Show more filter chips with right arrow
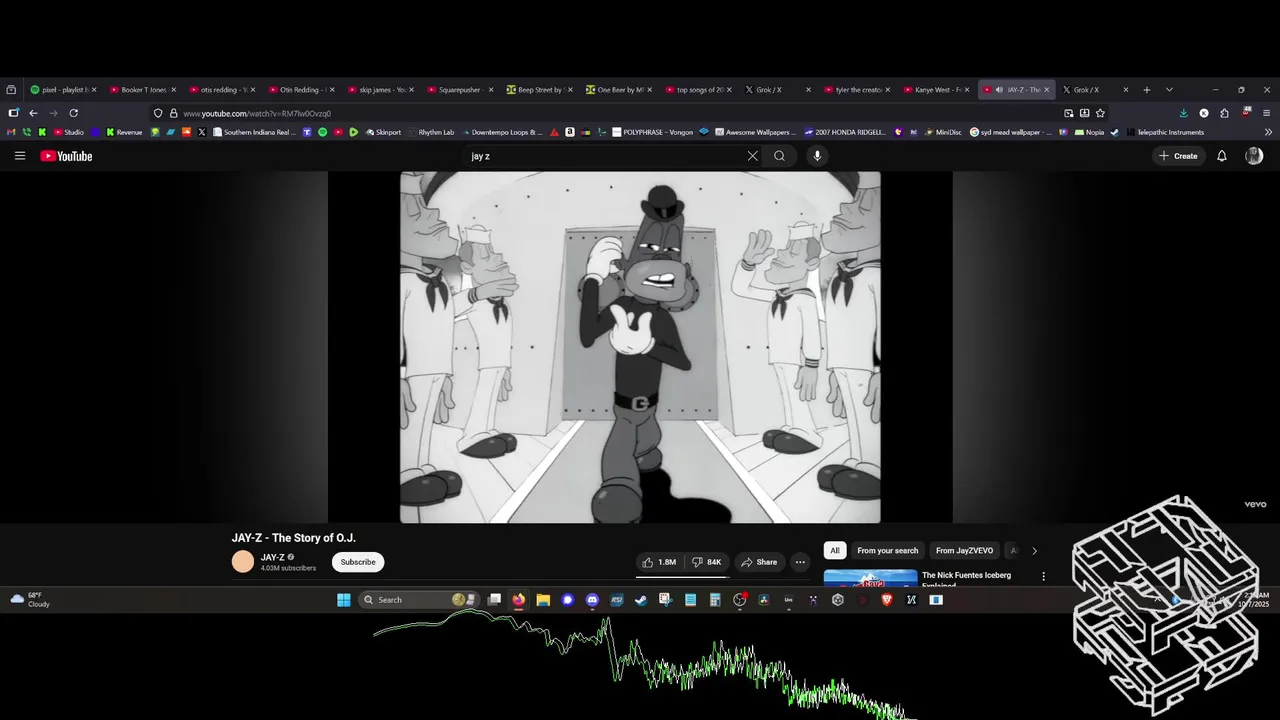This screenshot has height=720, width=1280. pos(1034,551)
